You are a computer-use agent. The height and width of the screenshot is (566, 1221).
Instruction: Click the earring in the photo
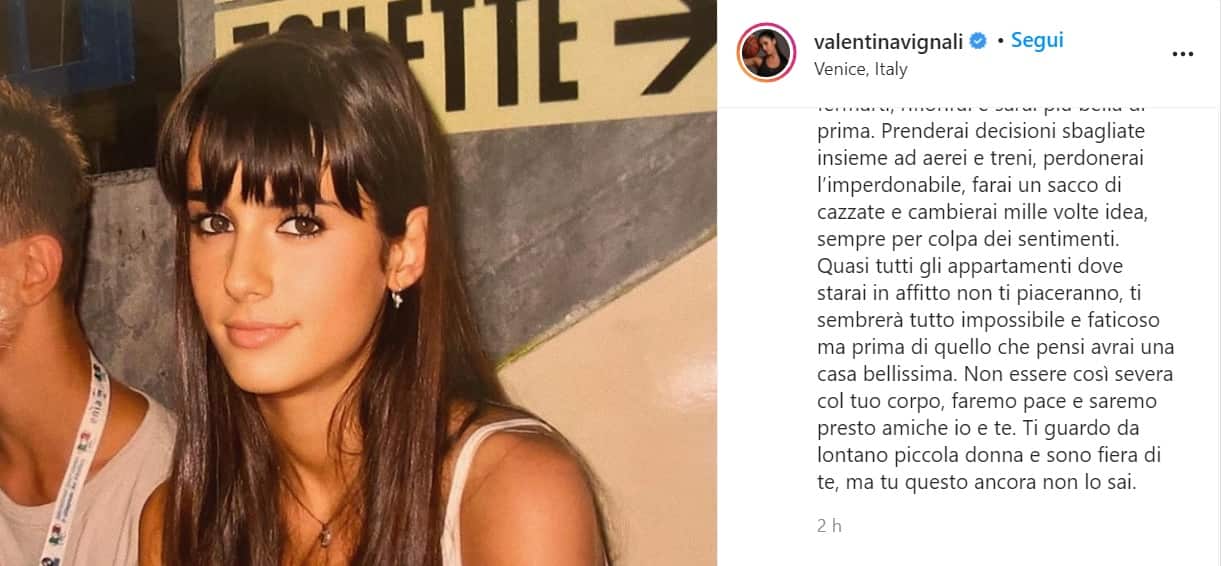click(397, 297)
